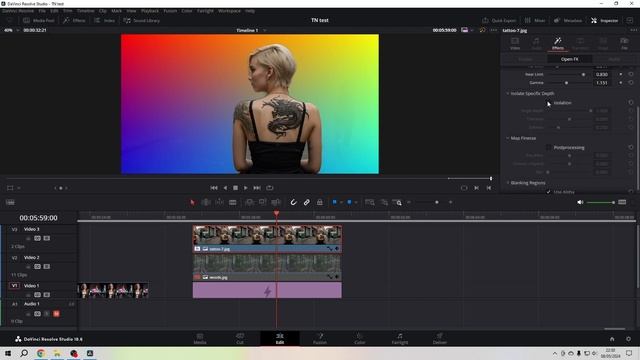
Task: Toggle the Use Alpha checkbox
Action: point(549,192)
